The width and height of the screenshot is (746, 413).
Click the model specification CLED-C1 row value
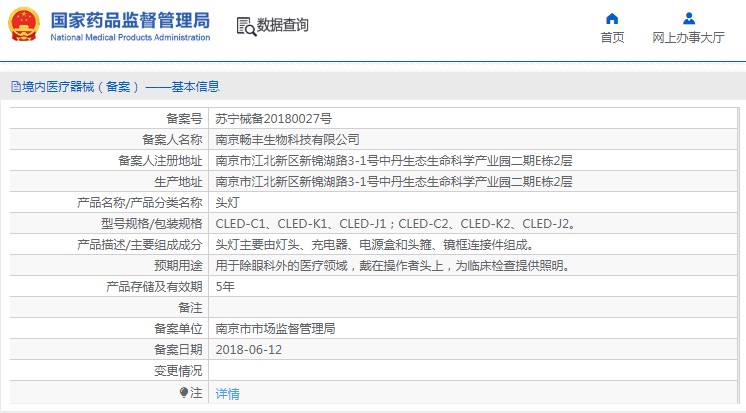[395, 223]
